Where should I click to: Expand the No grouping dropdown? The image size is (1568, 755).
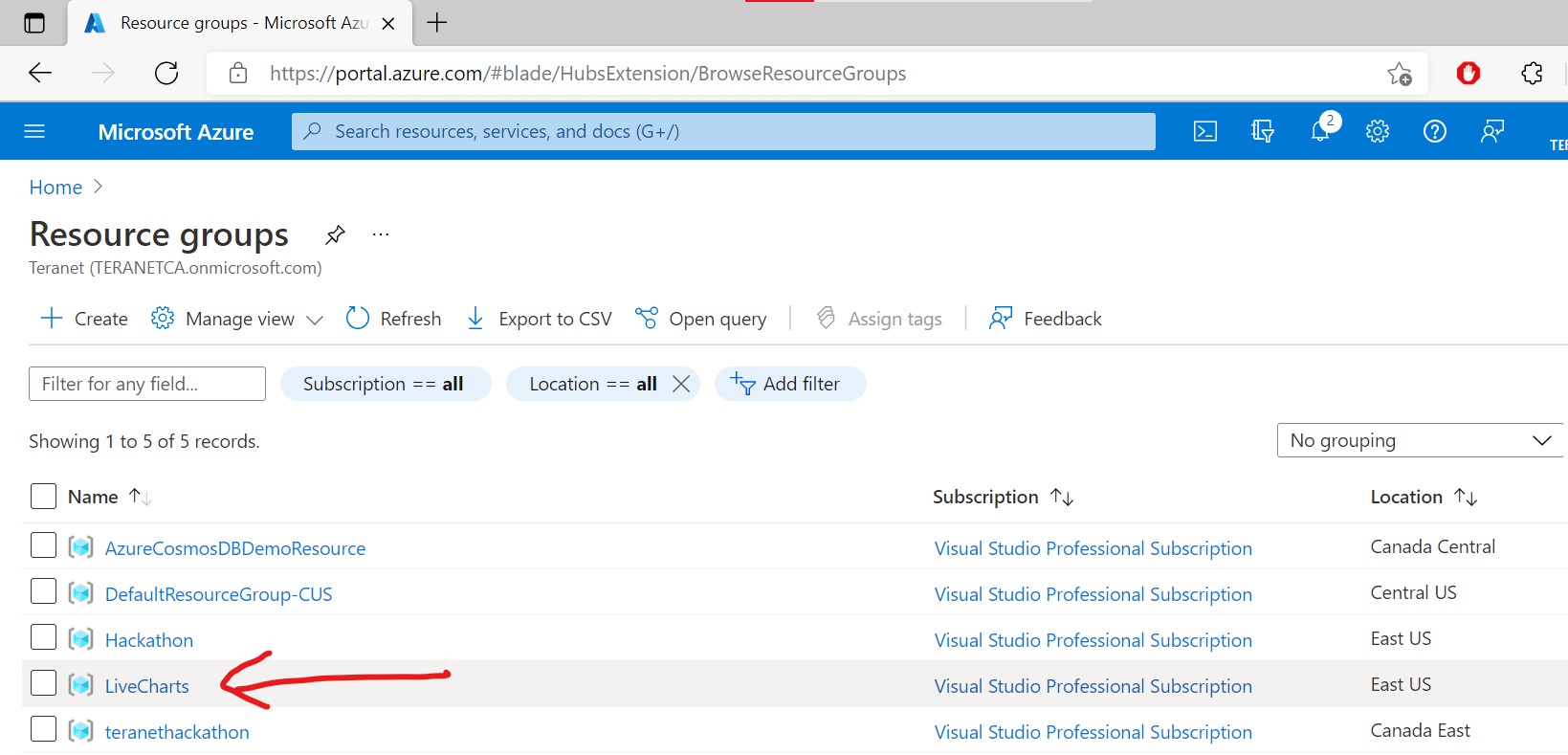[1420, 440]
